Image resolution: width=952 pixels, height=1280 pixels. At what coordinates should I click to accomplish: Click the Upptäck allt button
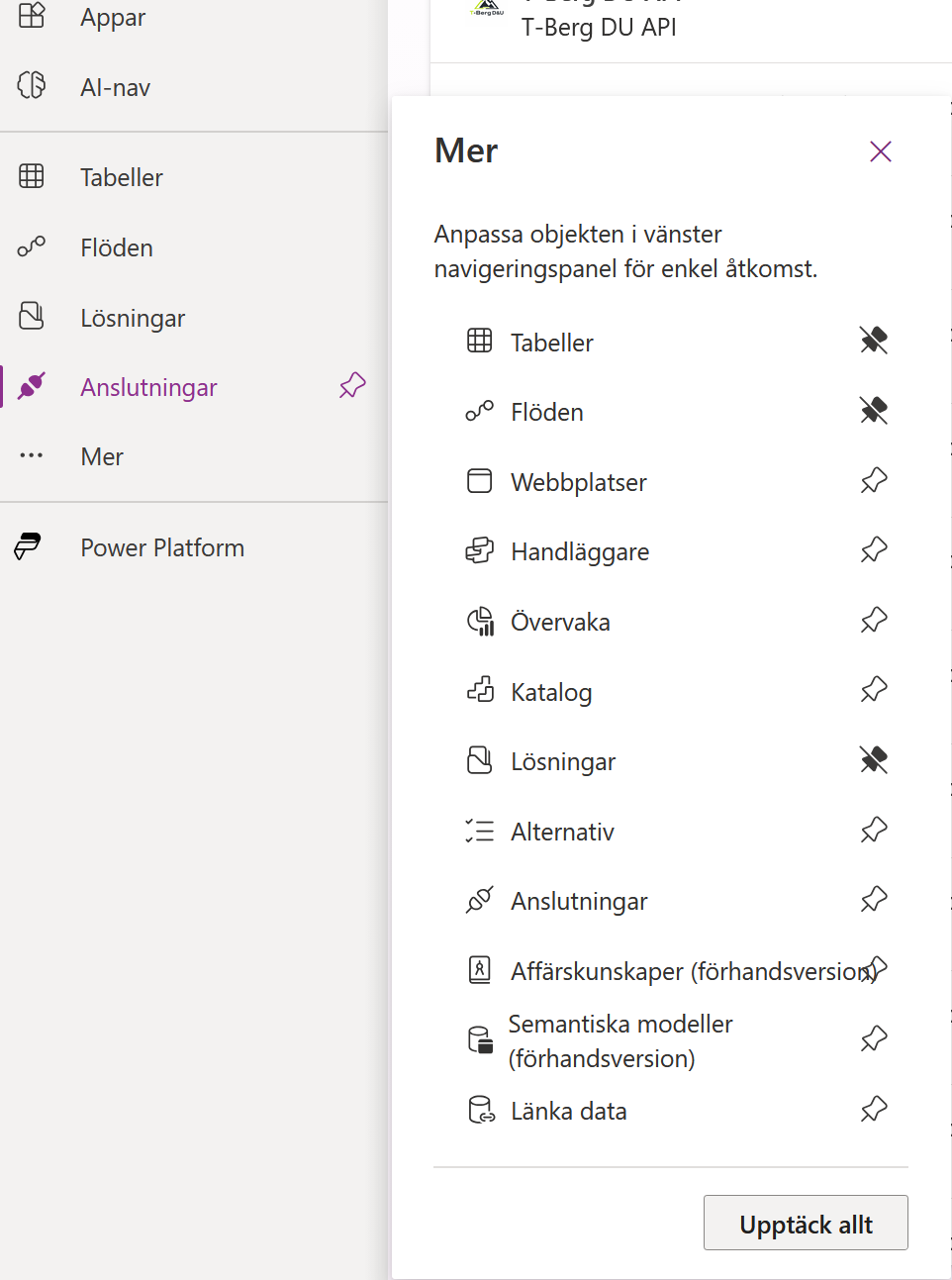click(806, 1223)
